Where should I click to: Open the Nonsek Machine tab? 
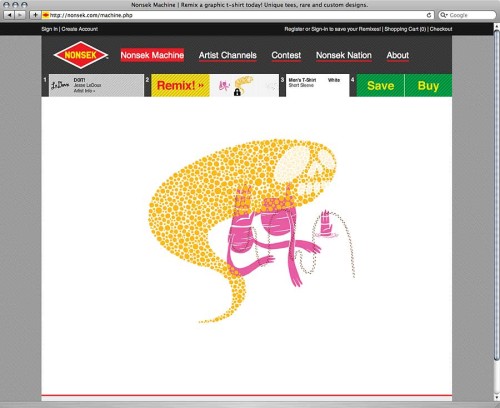[152, 55]
